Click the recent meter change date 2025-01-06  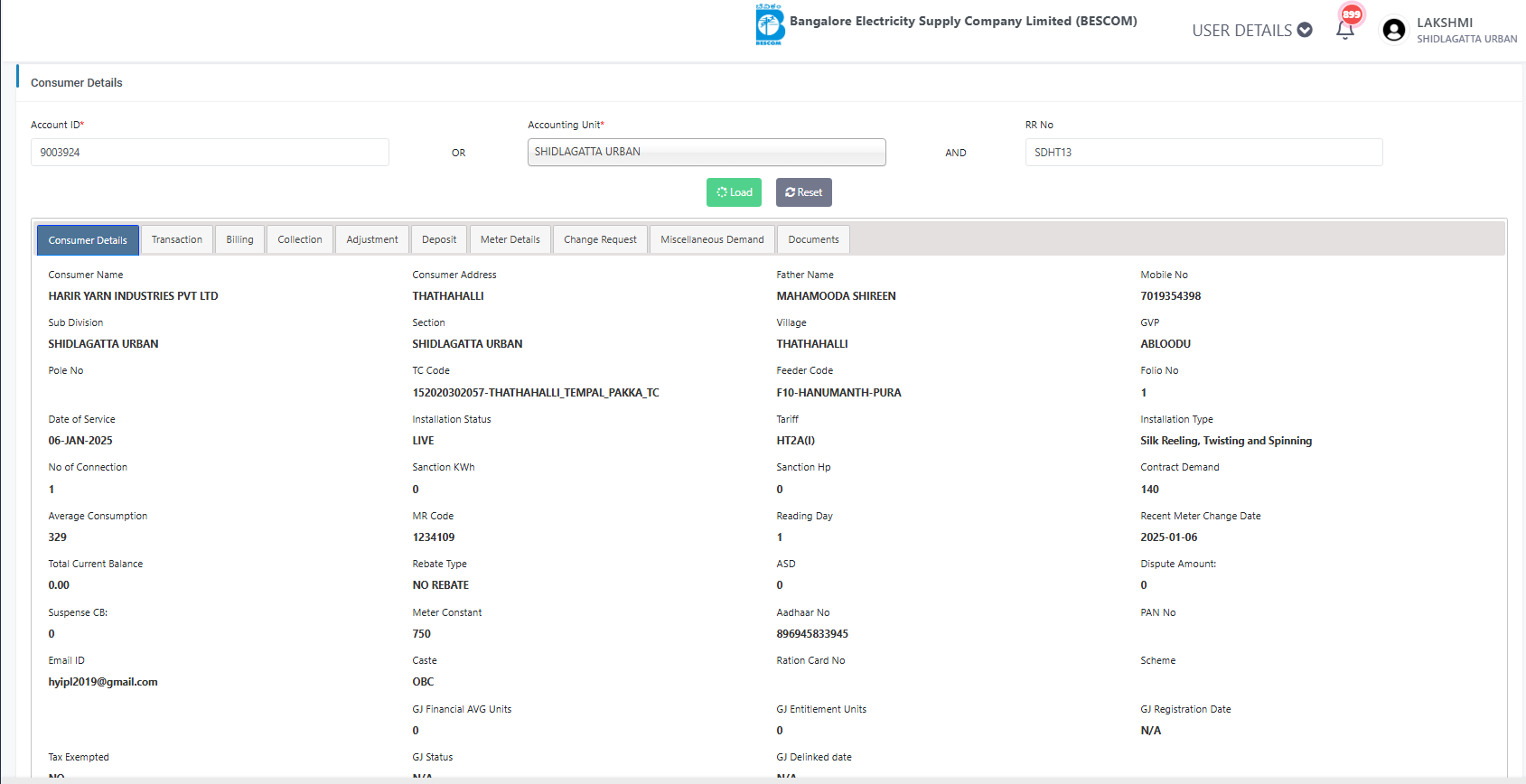pos(1169,537)
